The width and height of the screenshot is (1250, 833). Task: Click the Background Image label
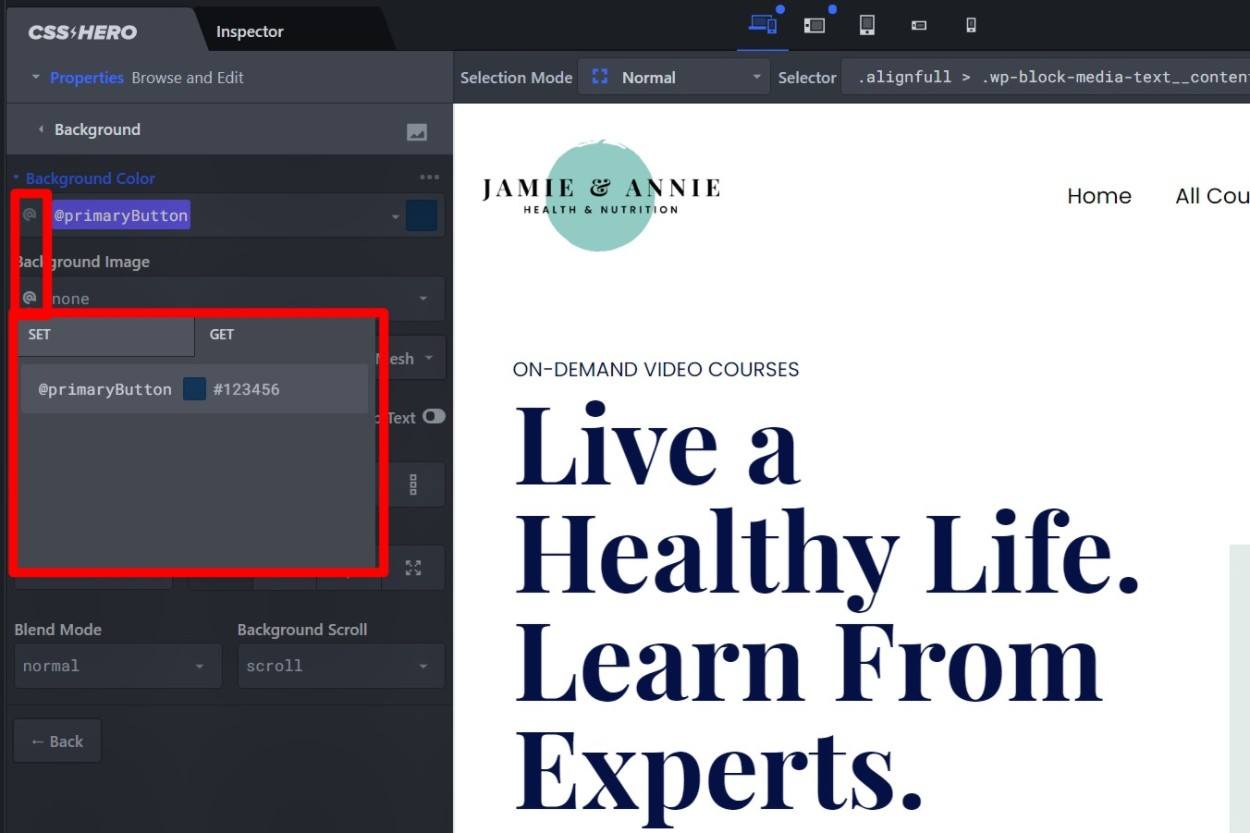tap(82, 262)
